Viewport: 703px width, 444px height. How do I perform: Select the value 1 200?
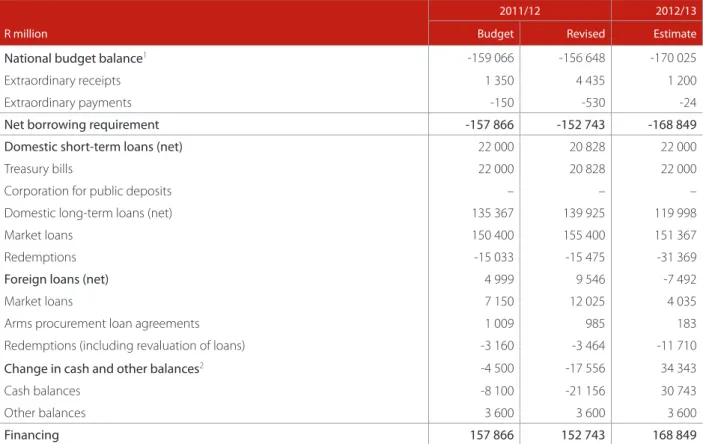[x=682, y=80]
